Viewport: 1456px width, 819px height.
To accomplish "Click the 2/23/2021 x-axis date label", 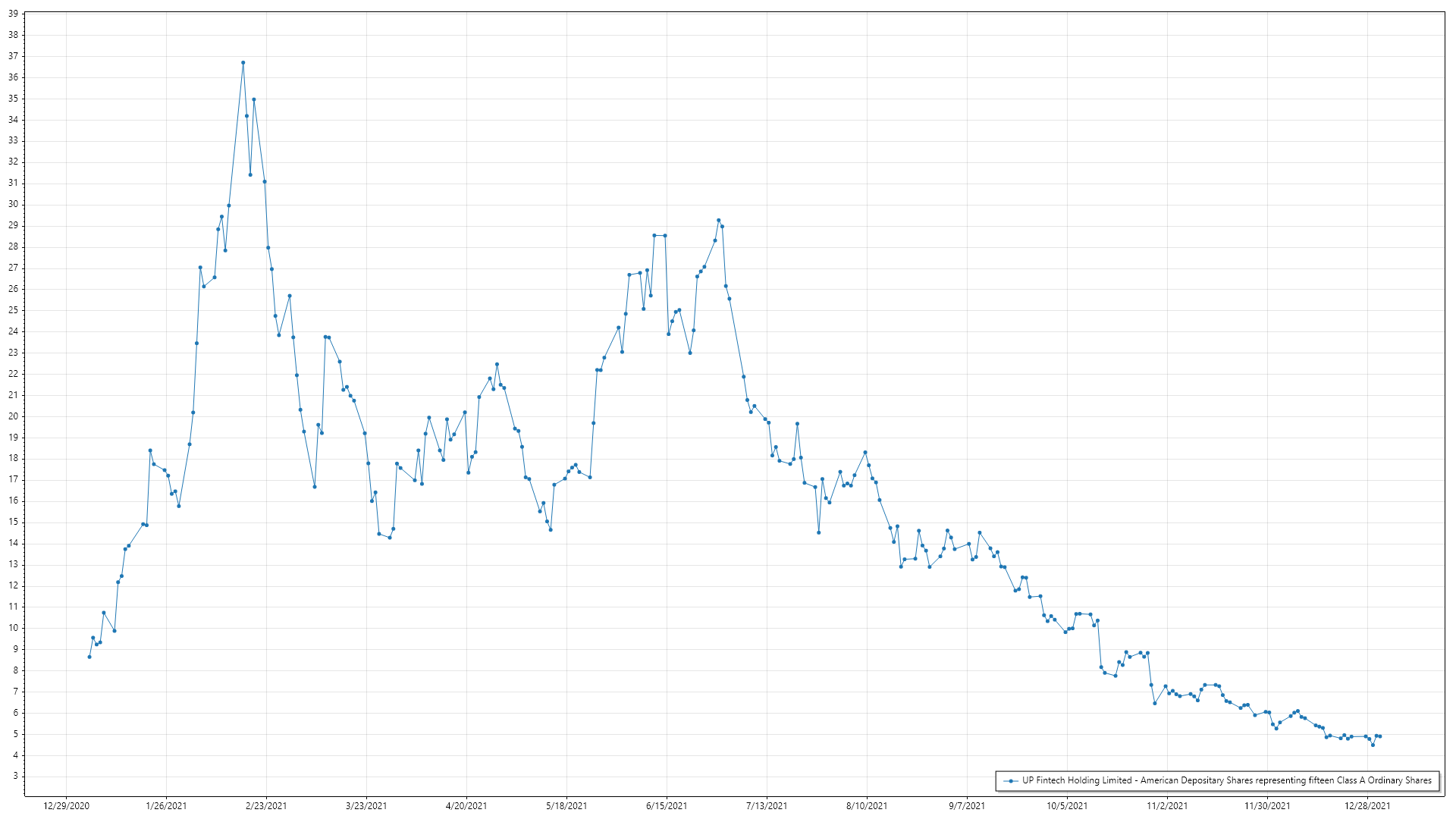I will [x=266, y=806].
